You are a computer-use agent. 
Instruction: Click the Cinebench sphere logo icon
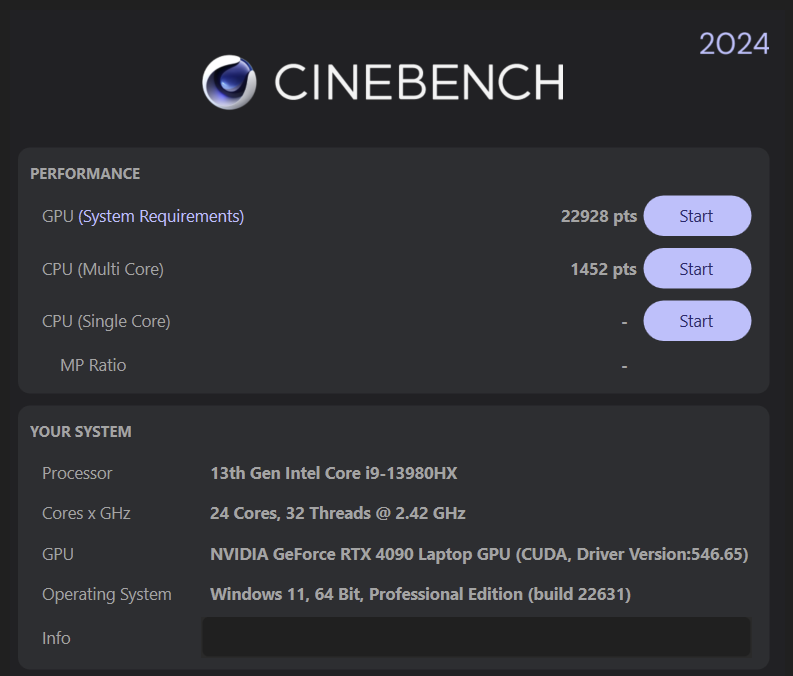229,81
